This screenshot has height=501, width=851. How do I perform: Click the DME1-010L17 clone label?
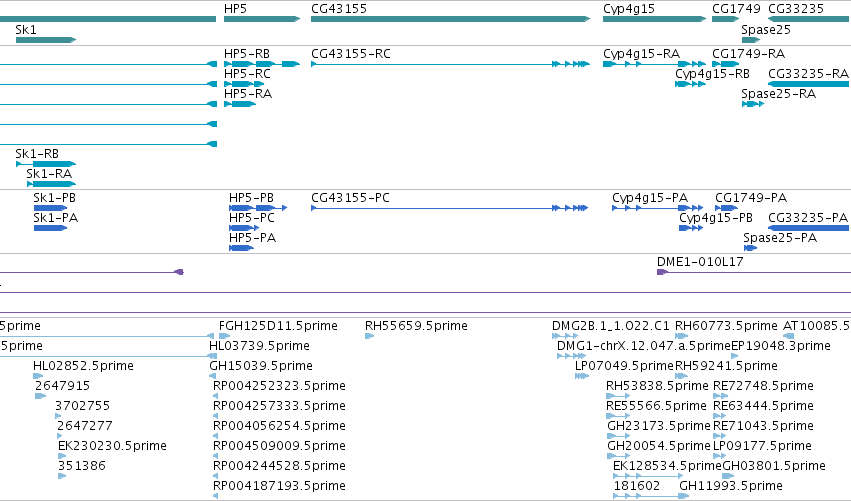tap(700, 262)
